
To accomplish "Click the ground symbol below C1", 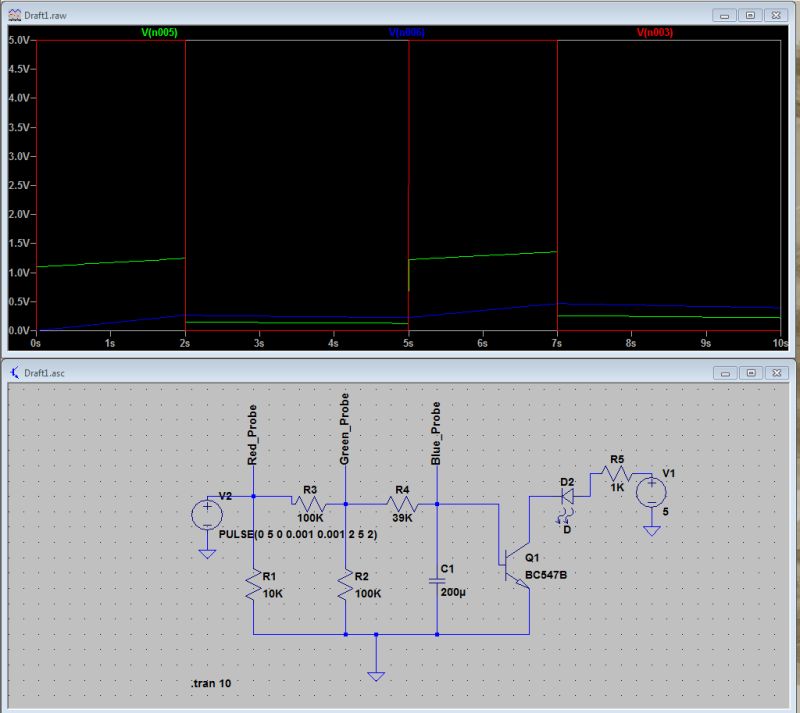I will [375, 675].
